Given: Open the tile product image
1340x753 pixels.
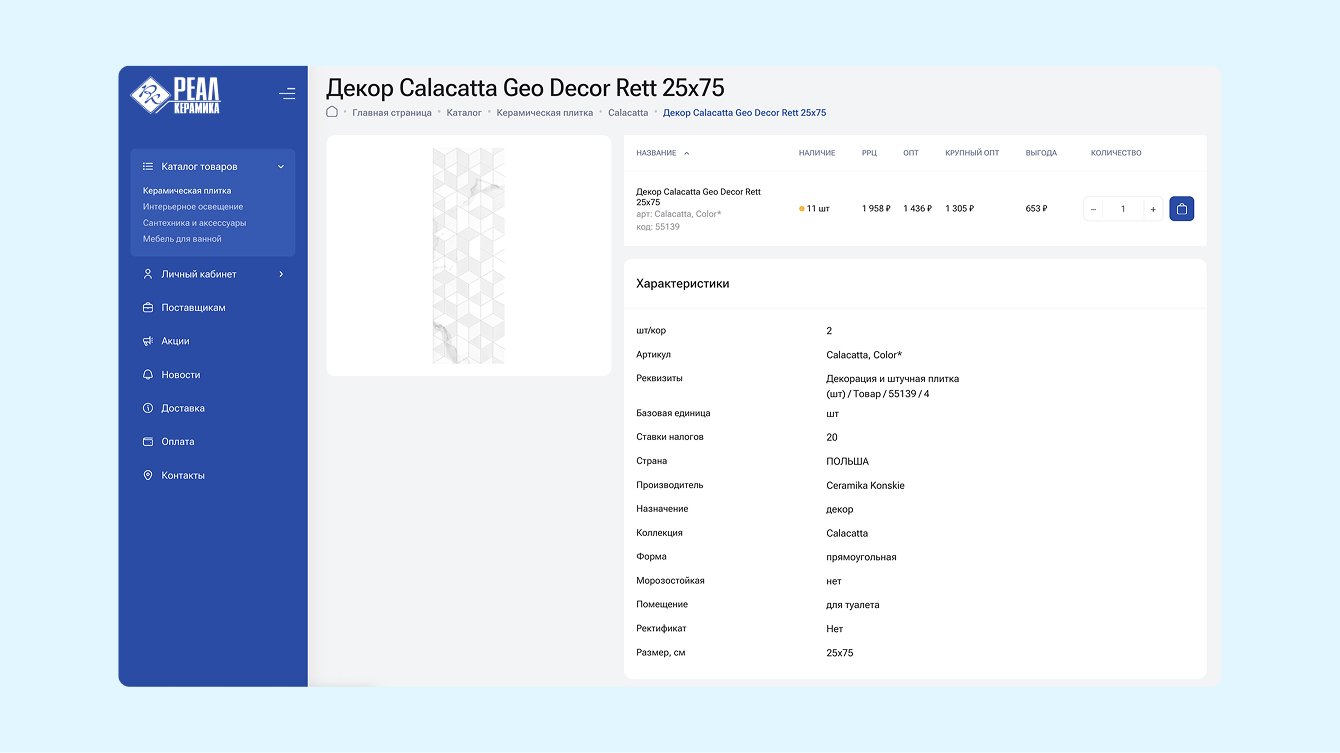Looking at the screenshot, I should pos(468,256).
